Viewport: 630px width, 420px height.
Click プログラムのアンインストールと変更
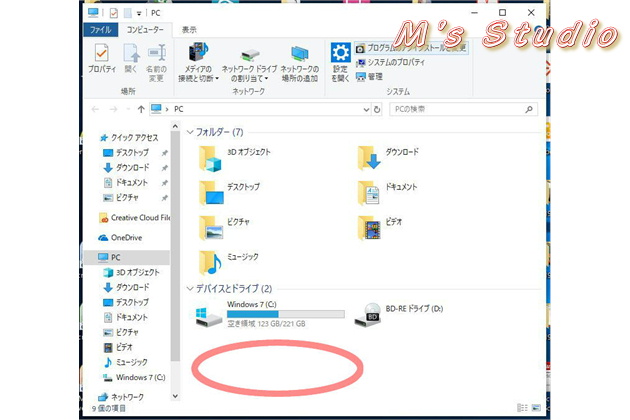point(411,48)
